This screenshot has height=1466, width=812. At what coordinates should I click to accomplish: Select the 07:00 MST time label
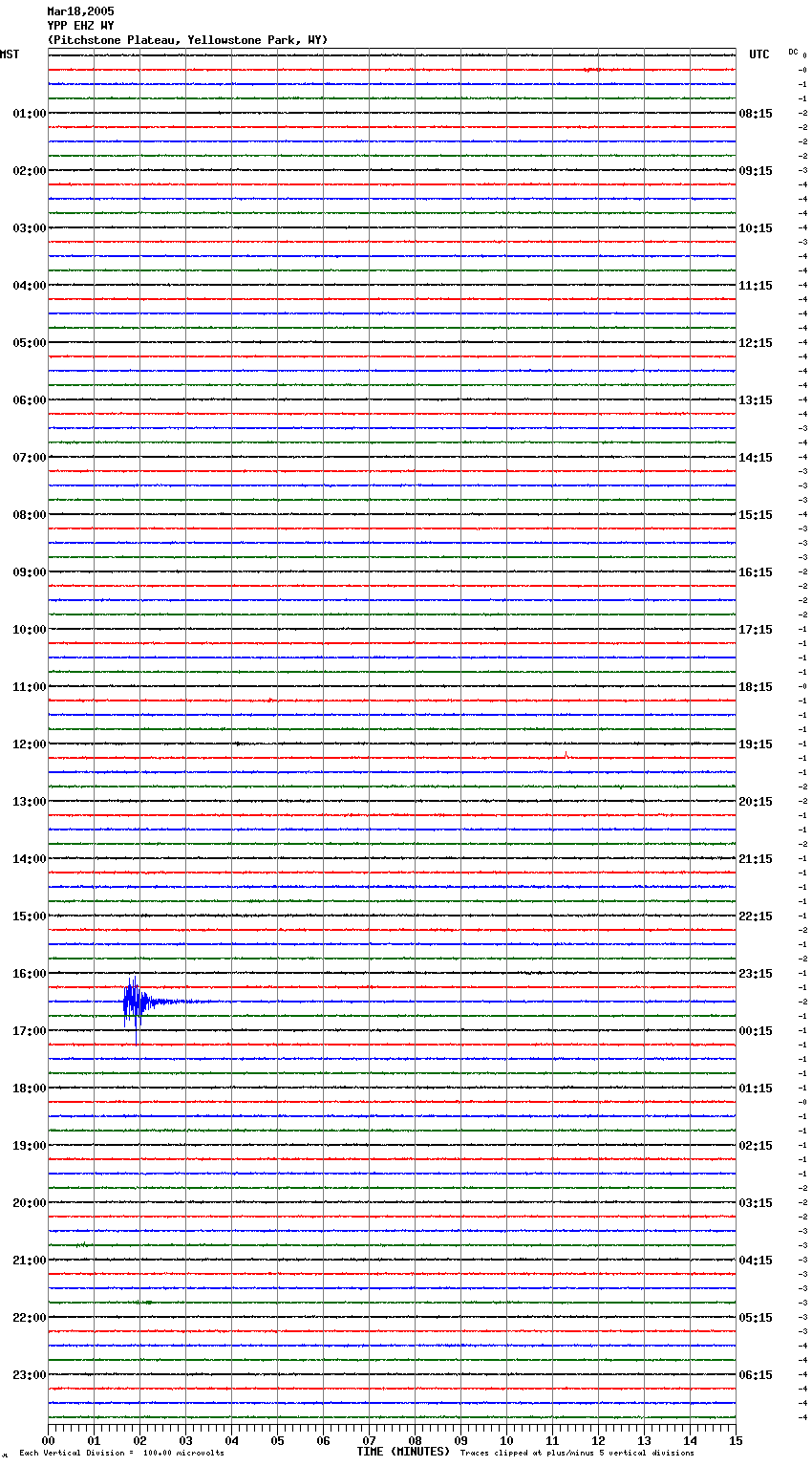click(30, 458)
